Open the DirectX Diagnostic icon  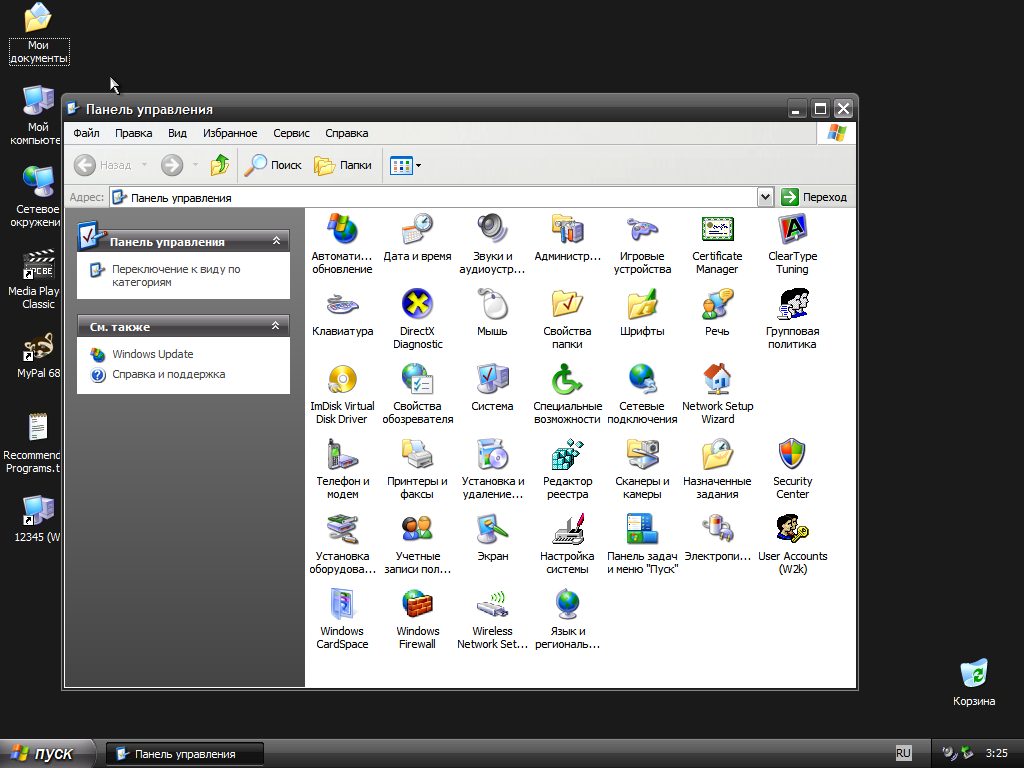pos(417,306)
